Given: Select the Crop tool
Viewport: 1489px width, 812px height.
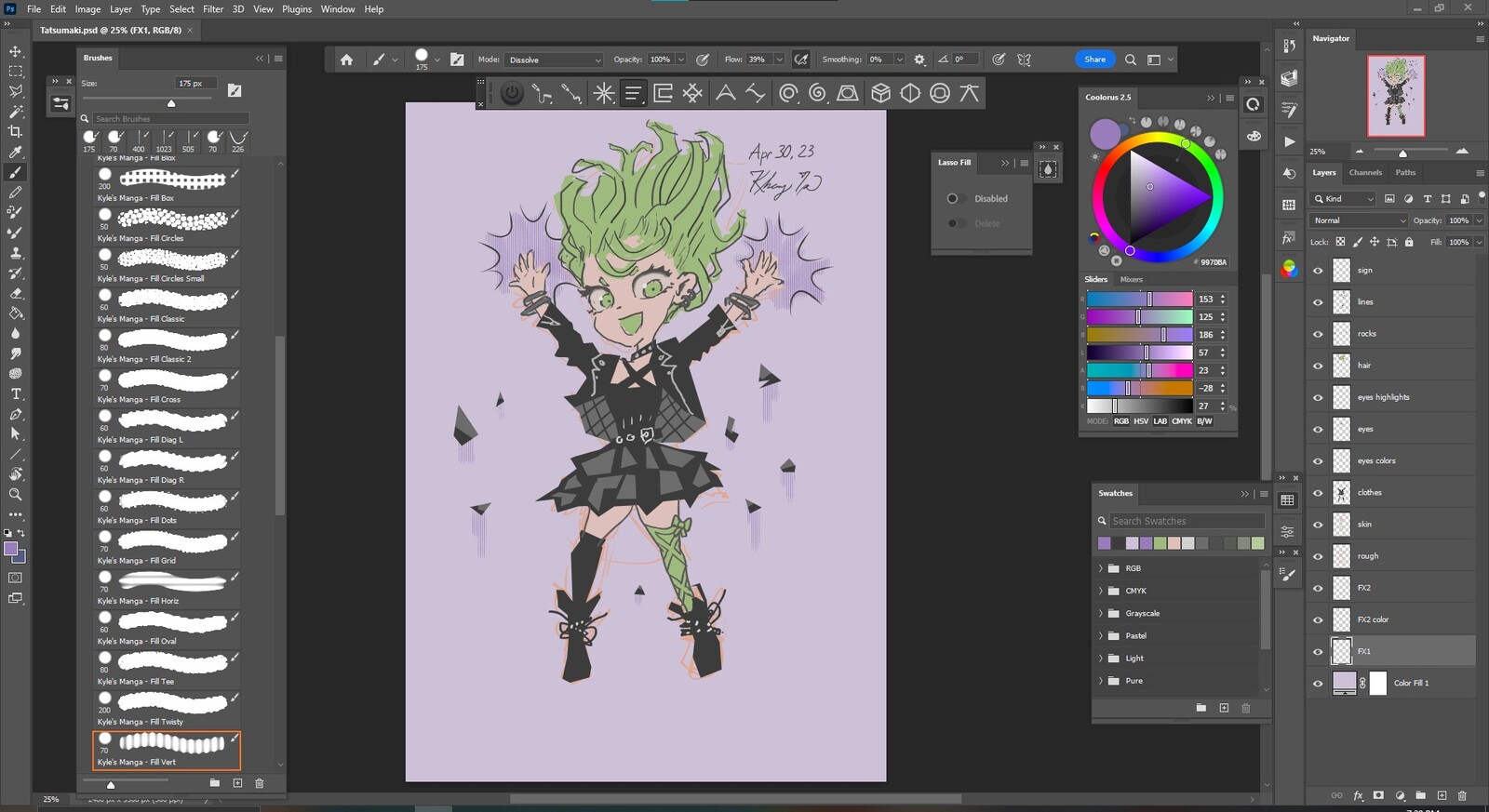Looking at the screenshot, I should [15, 131].
